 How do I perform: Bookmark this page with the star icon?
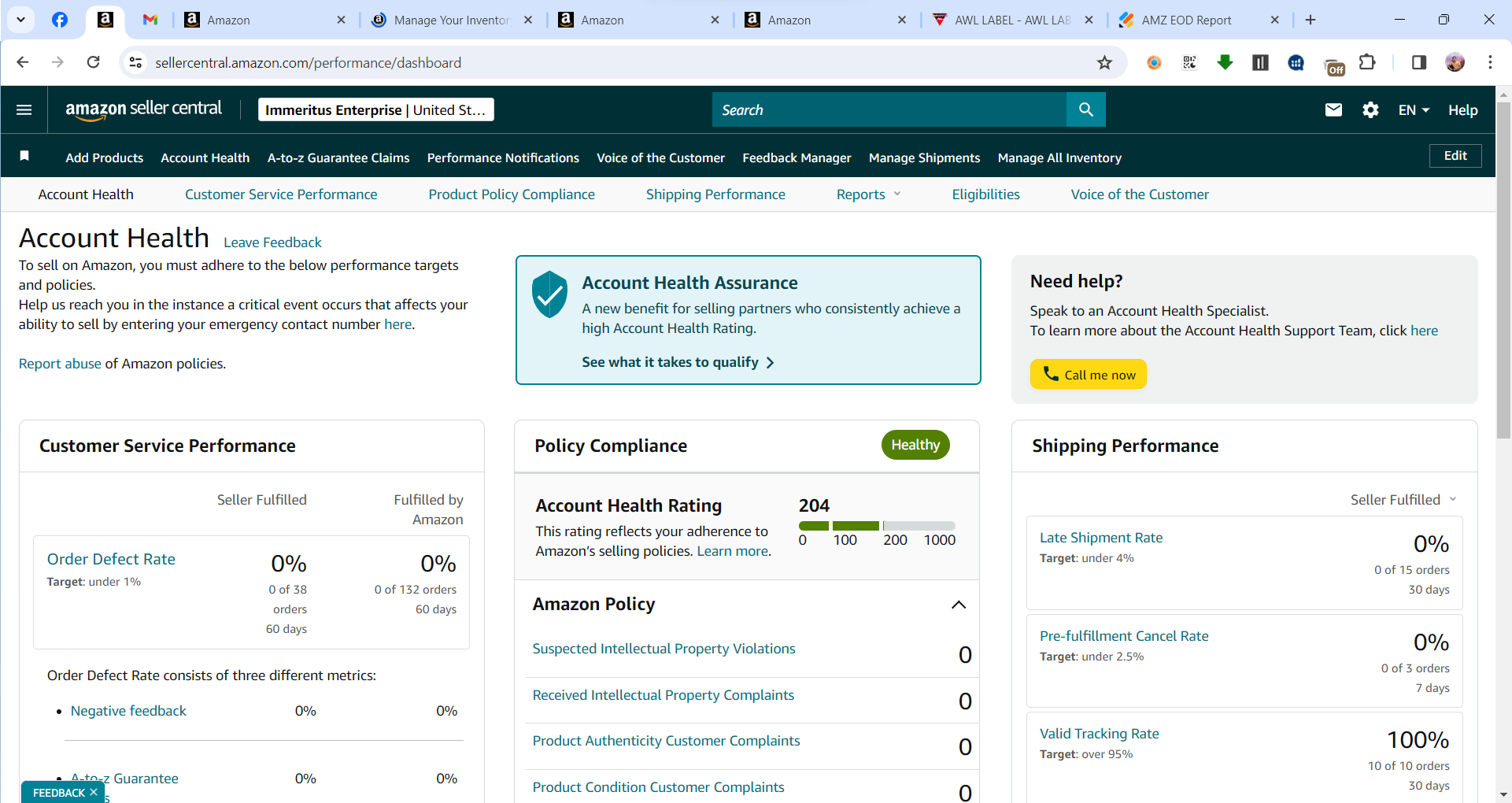(1105, 62)
